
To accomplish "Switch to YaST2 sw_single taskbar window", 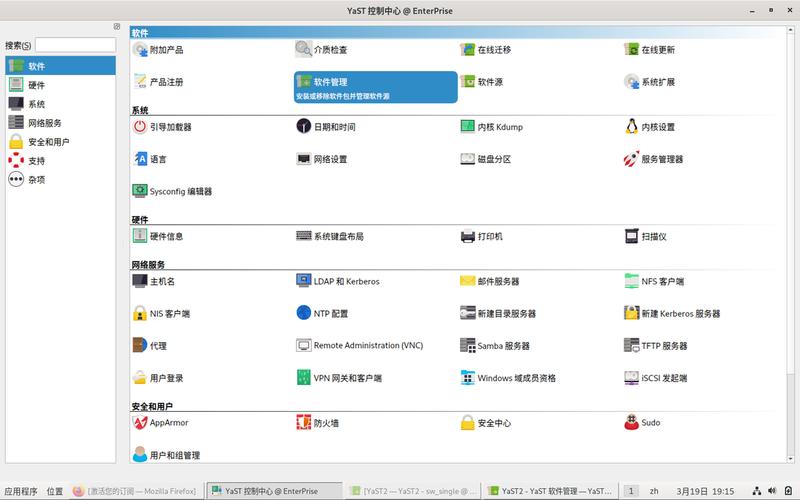I will 411,491.
